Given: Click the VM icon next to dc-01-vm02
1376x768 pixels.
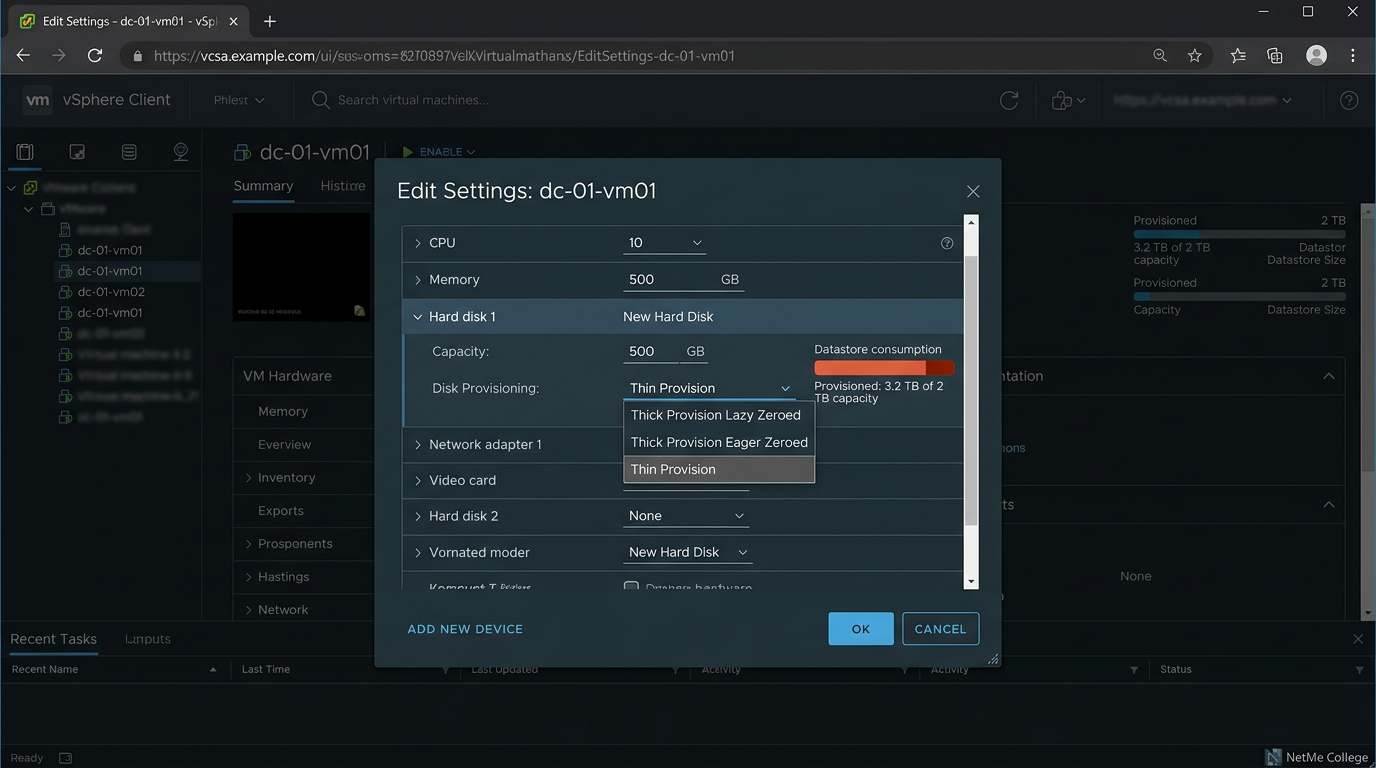Looking at the screenshot, I should (x=65, y=292).
